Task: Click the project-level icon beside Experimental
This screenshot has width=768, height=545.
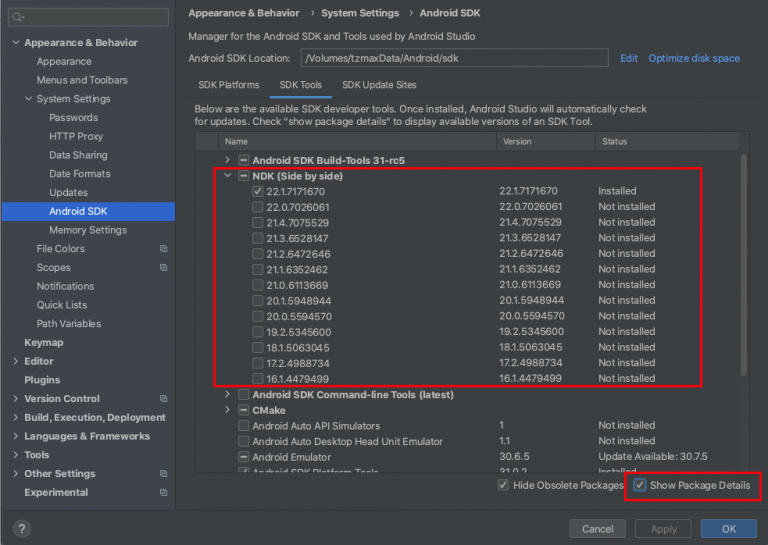Action: point(163,493)
